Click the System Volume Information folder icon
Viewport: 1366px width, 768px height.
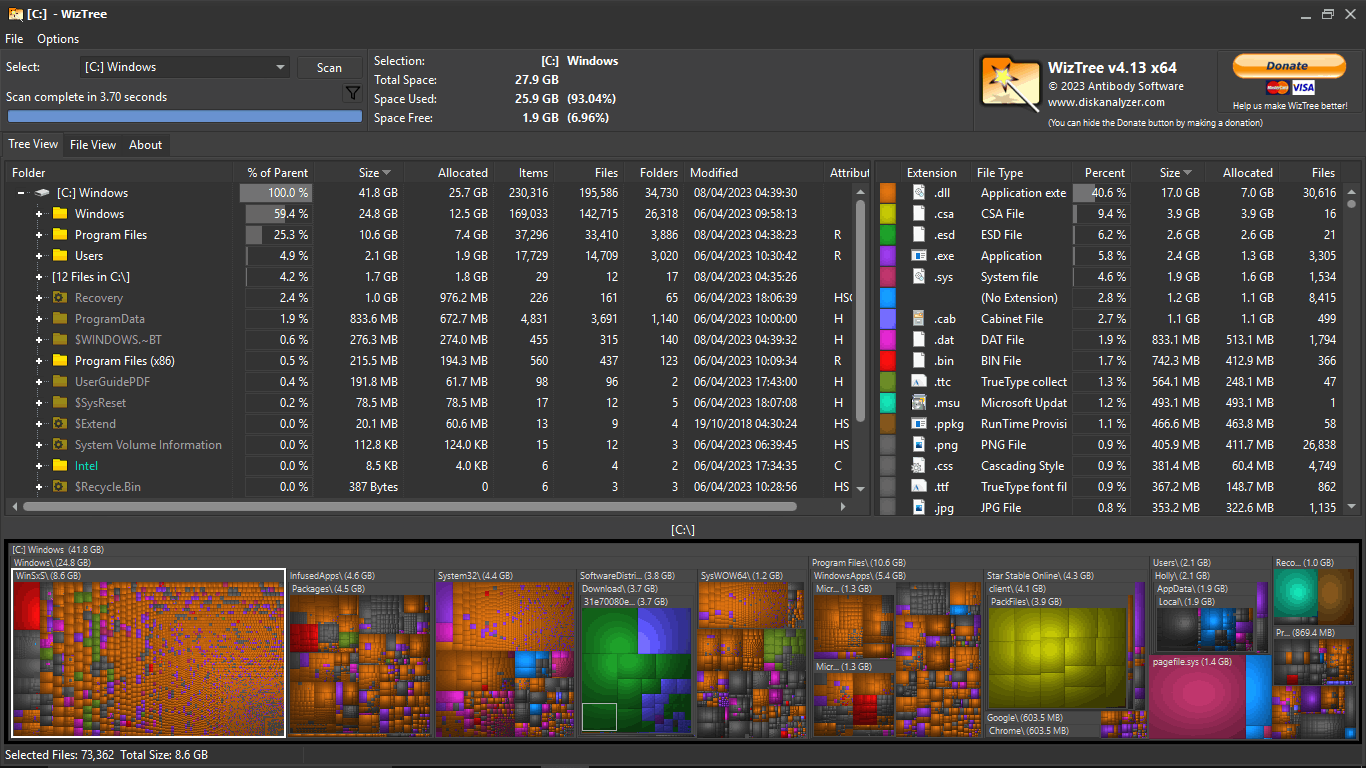(60, 445)
